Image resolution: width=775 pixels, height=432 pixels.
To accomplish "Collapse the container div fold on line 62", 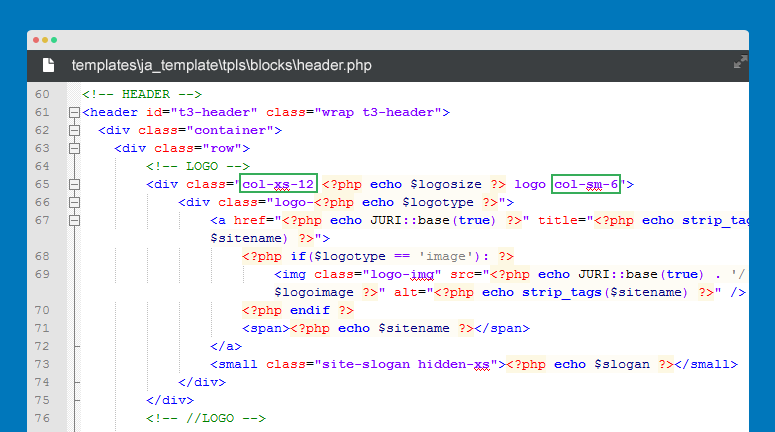I will tap(74, 131).
